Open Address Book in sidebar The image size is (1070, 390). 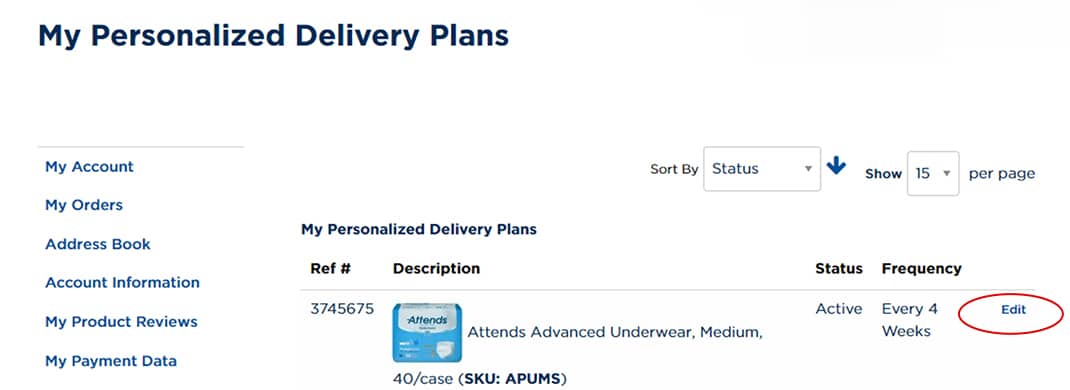pyautogui.click(x=98, y=244)
